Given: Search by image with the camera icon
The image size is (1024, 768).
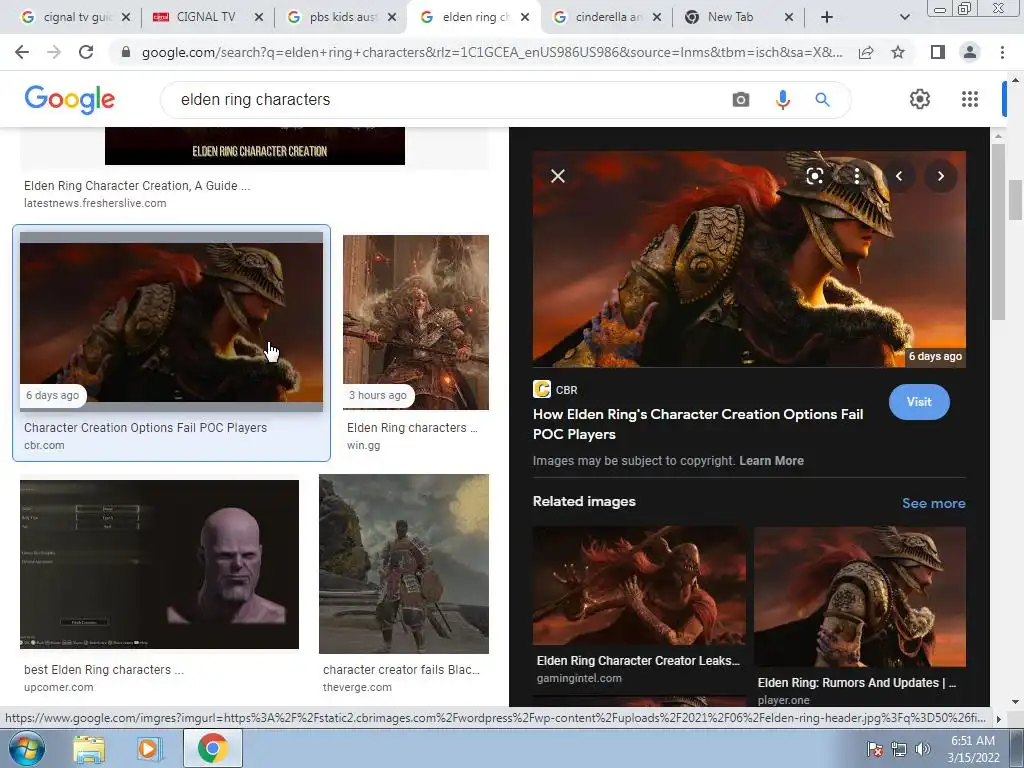Looking at the screenshot, I should pyautogui.click(x=741, y=100).
